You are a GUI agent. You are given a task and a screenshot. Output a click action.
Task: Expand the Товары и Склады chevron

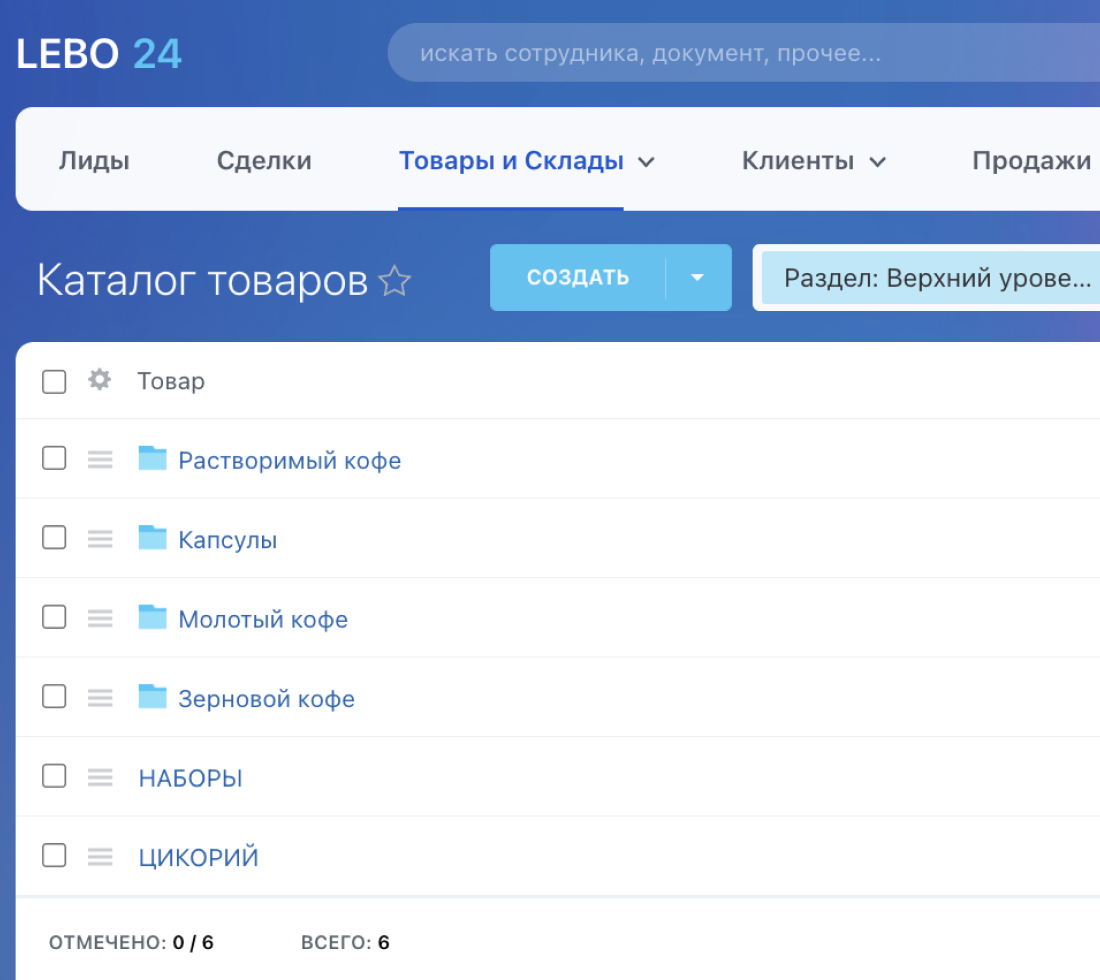coord(647,162)
